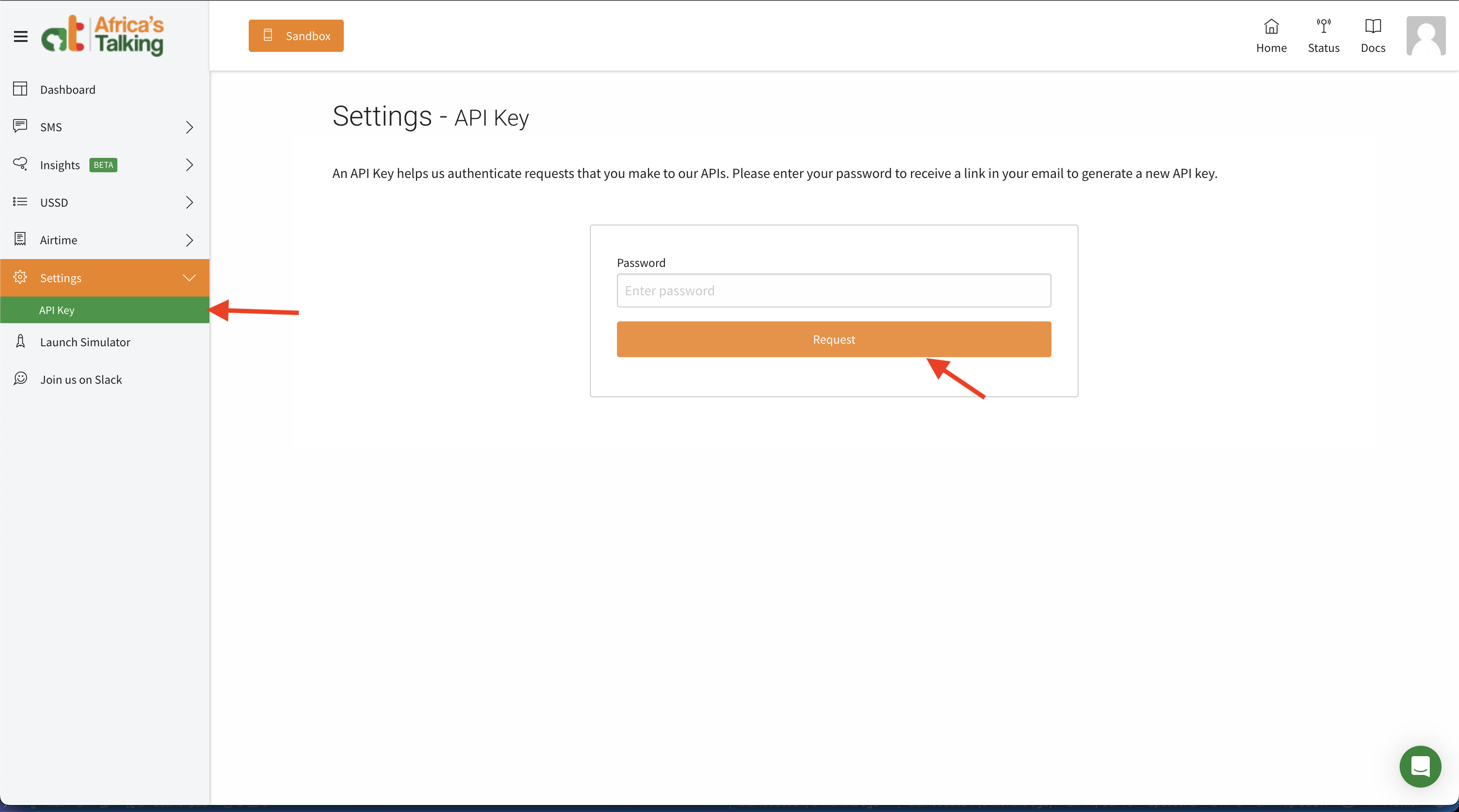Focus the Enter password field

(834, 290)
